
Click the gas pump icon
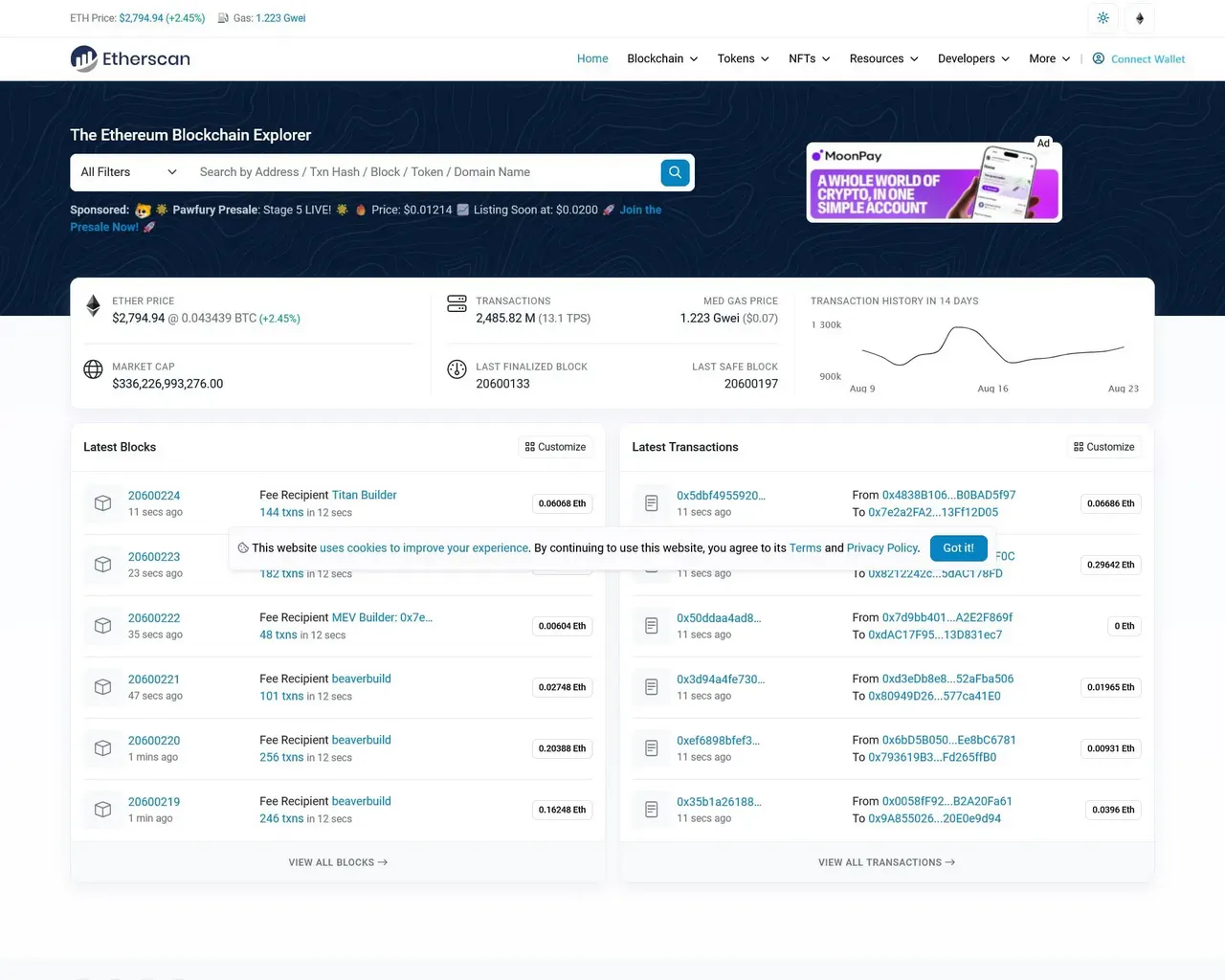click(x=223, y=18)
